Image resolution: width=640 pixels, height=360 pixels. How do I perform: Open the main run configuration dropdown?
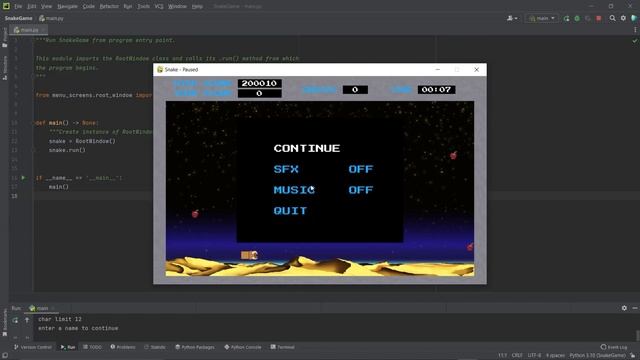[542, 18]
